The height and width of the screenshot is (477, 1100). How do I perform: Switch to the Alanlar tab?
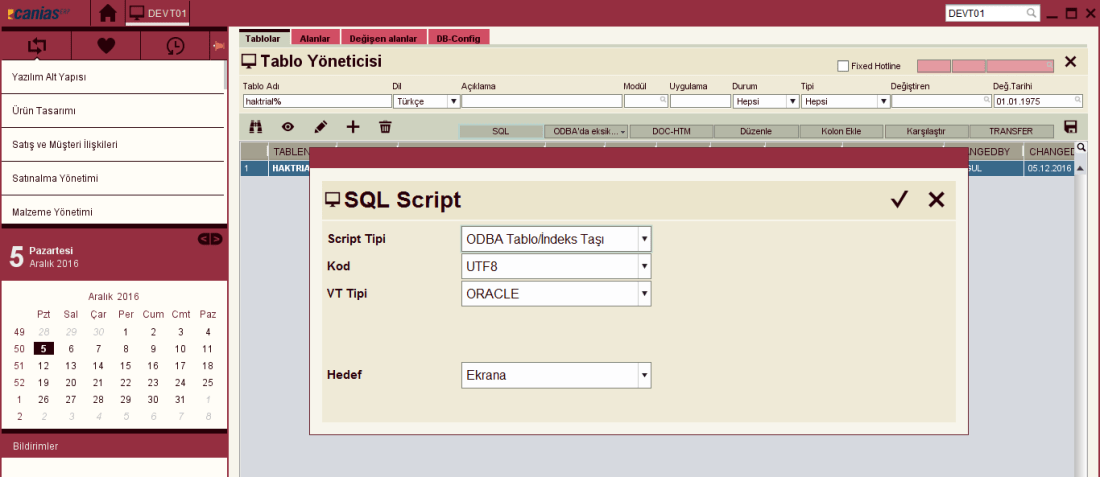pyautogui.click(x=315, y=38)
